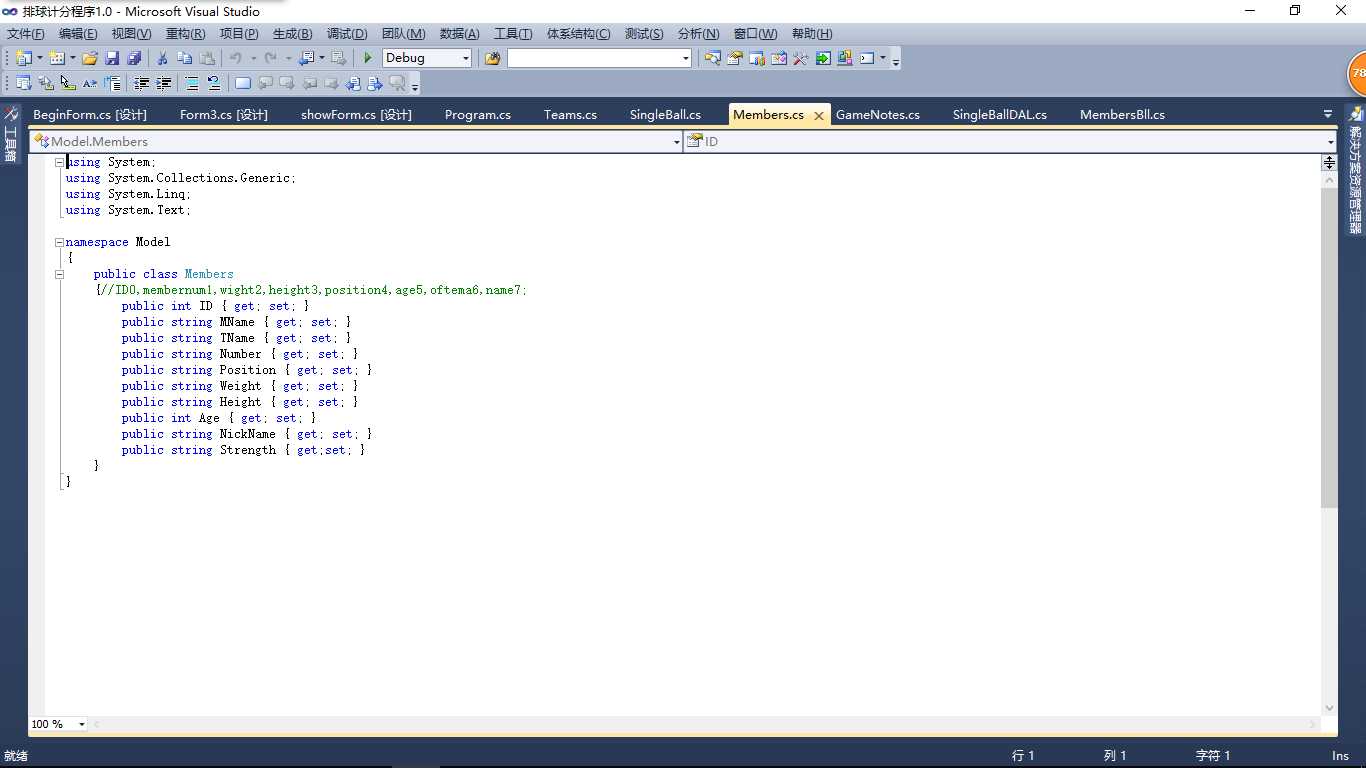This screenshot has height=768, width=1366.
Task: Start debugging with the green play icon
Action: click(x=368, y=58)
